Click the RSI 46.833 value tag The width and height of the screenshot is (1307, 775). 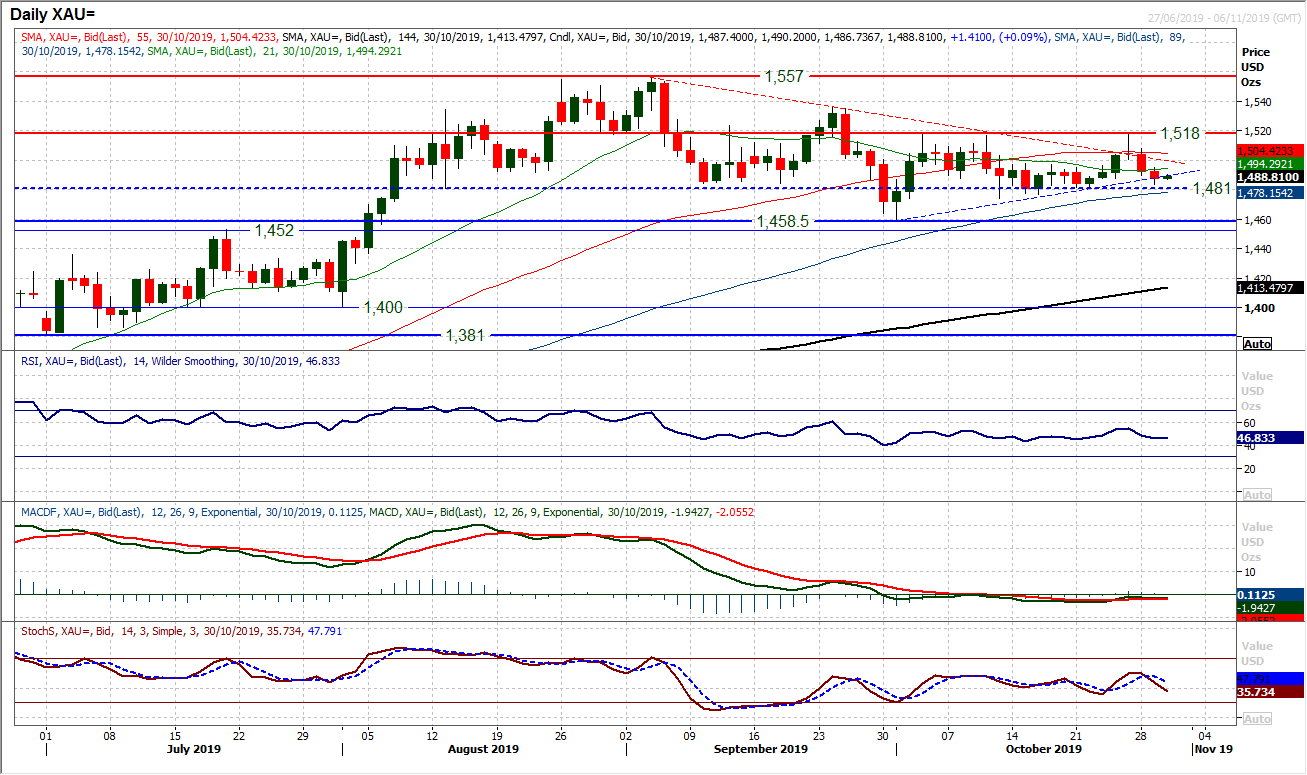point(1270,437)
